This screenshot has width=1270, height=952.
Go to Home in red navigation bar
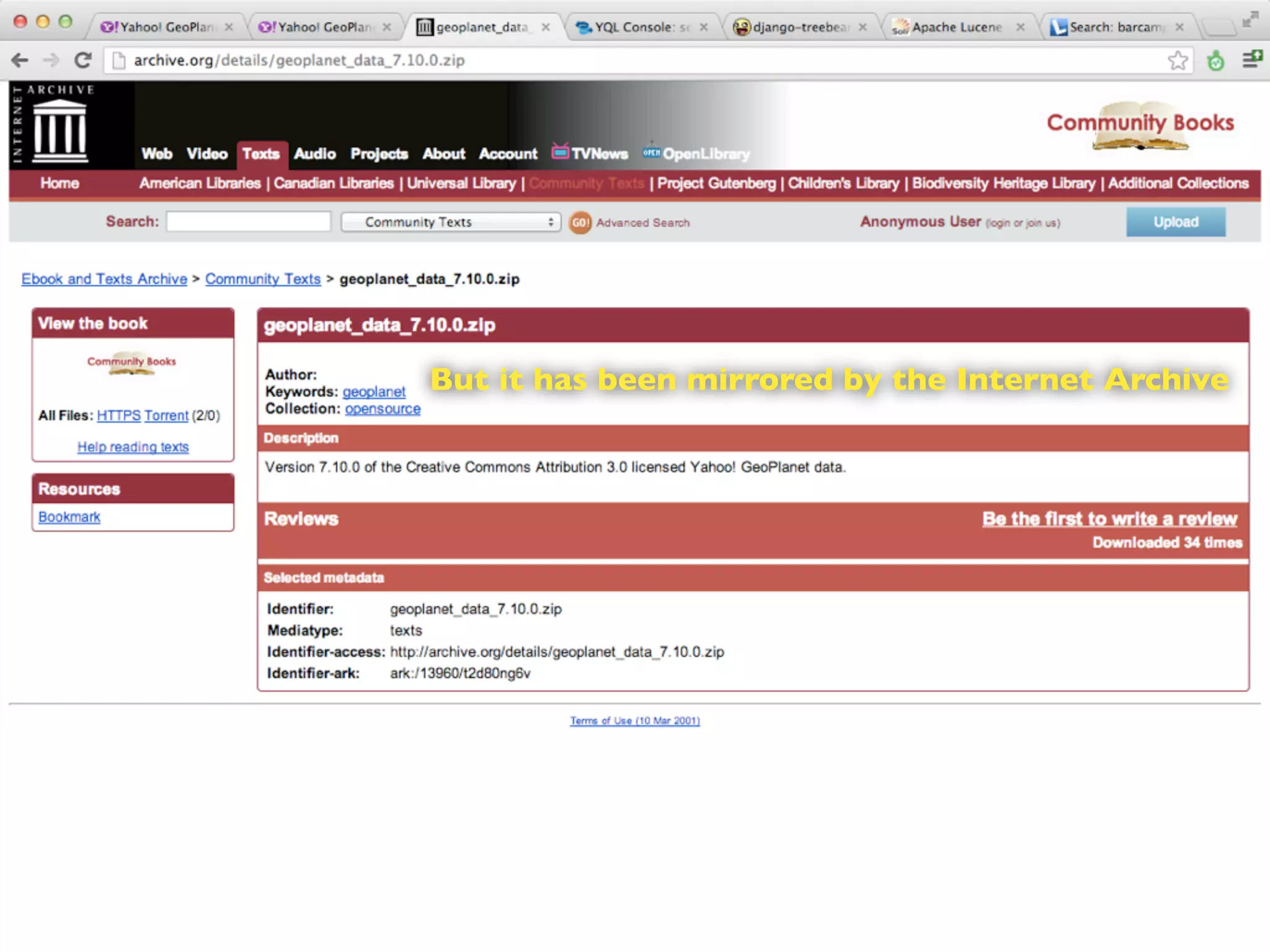[x=60, y=183]
